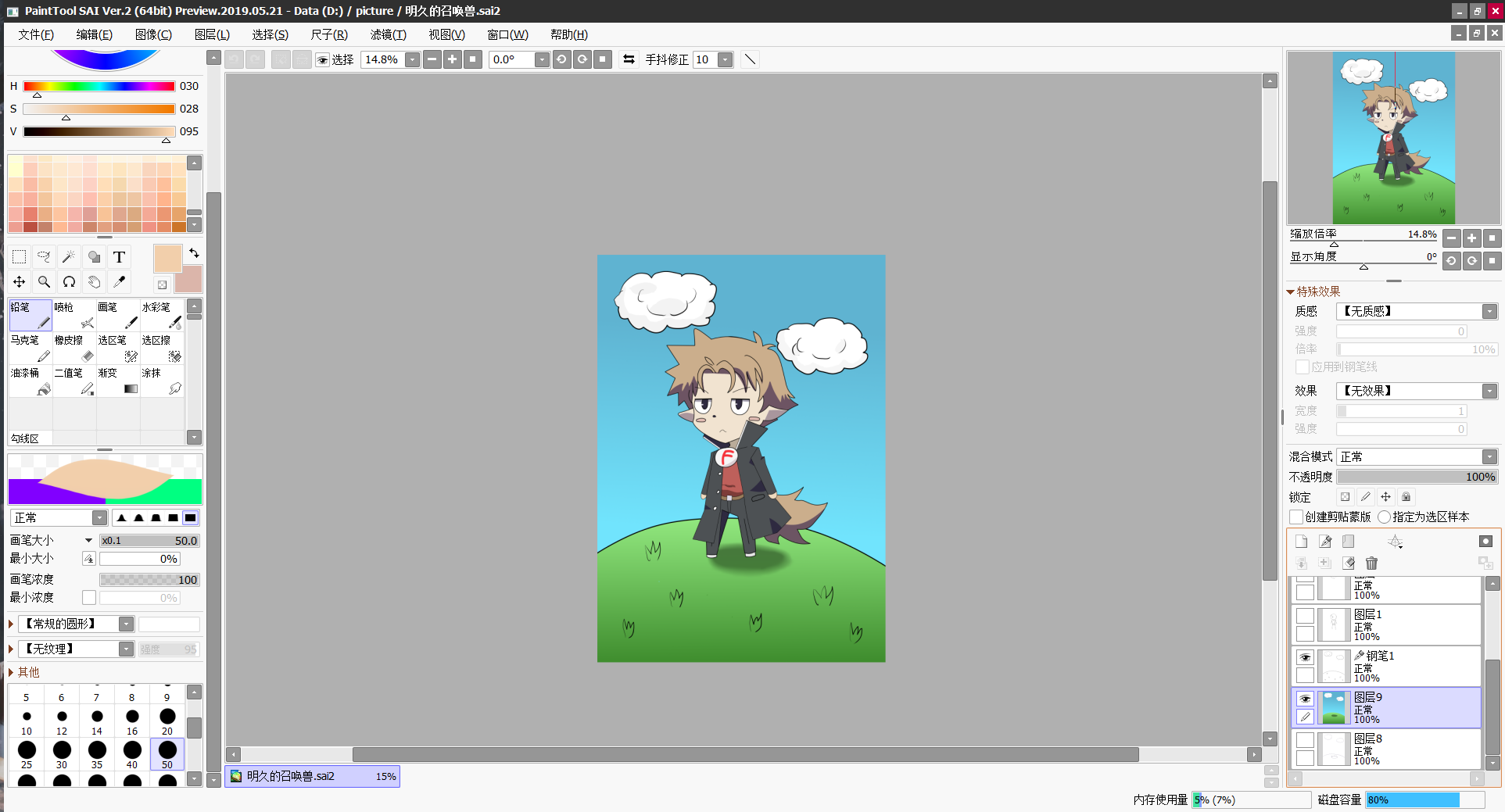Image resolution: width=1505 pixels, height=812 pixels.
Task: Open the rotation angle 0.0° dropdown
Action: pyautogui.click(x=542, y=60)
